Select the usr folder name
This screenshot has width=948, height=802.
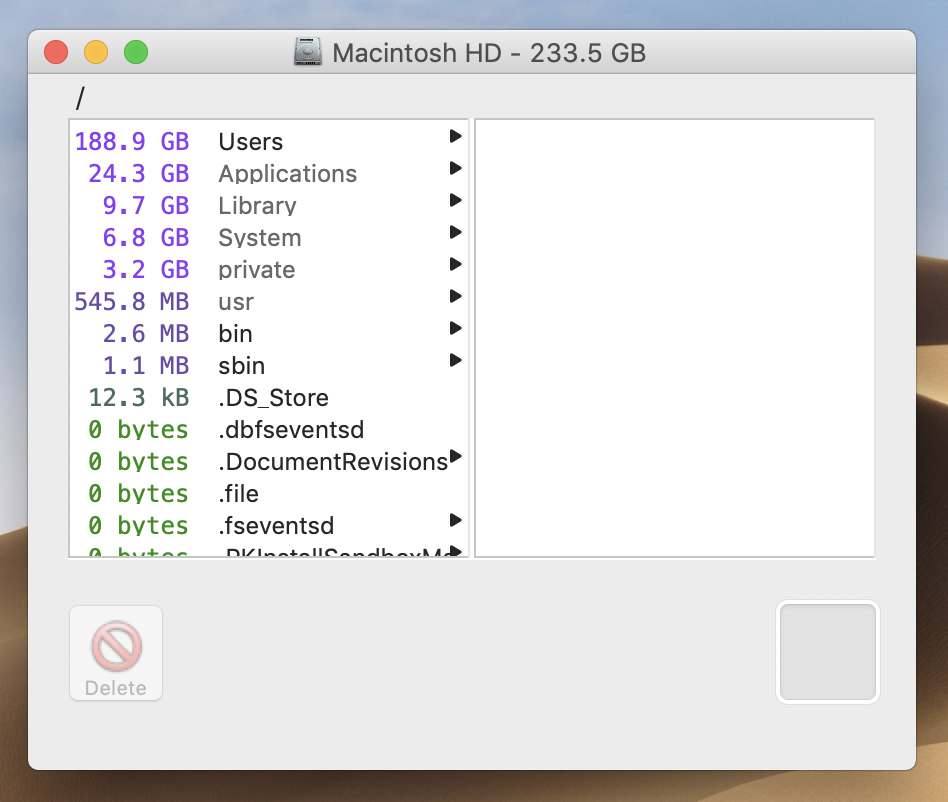[x=236, y=302]
